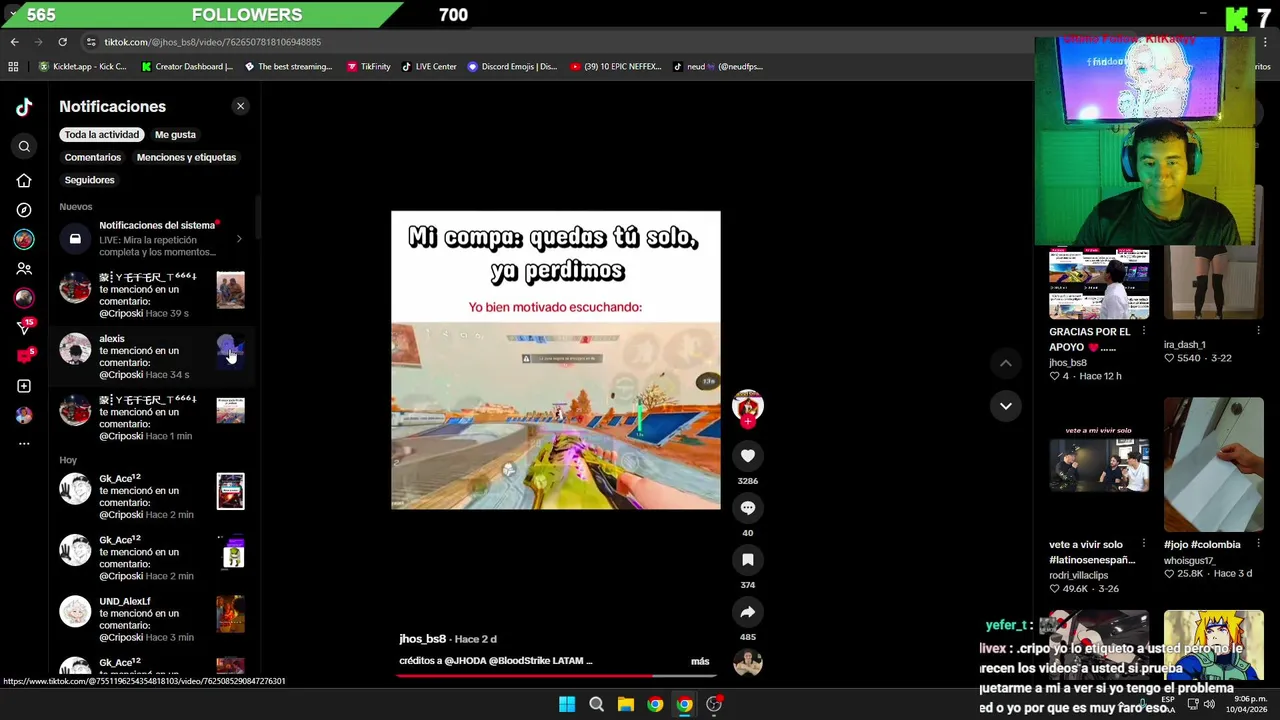Select the Seguidores filter
Screen dimensions: 1280x720
[89, 180]
